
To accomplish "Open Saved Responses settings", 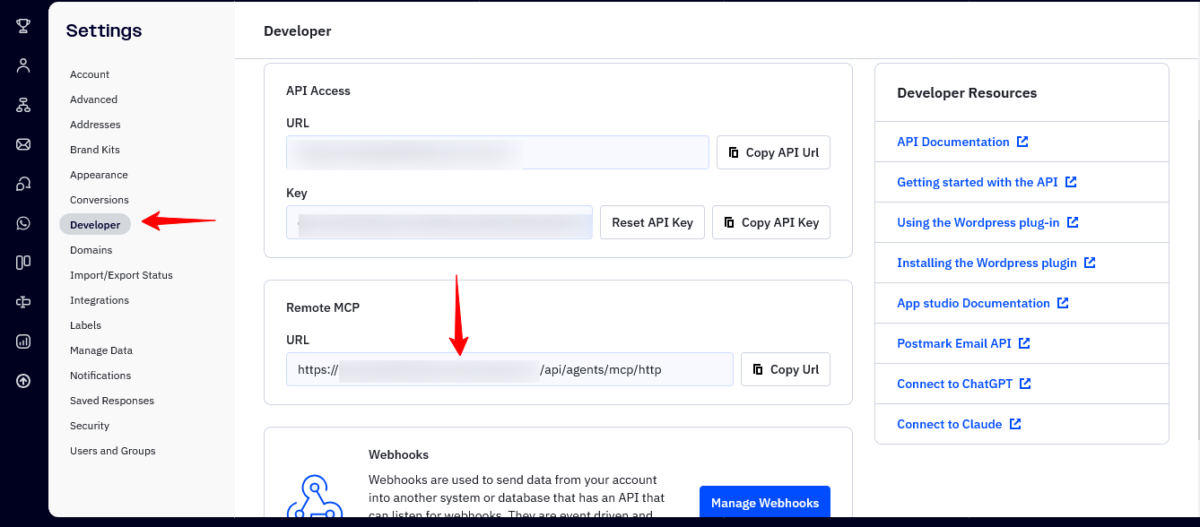I will point(112,401).
